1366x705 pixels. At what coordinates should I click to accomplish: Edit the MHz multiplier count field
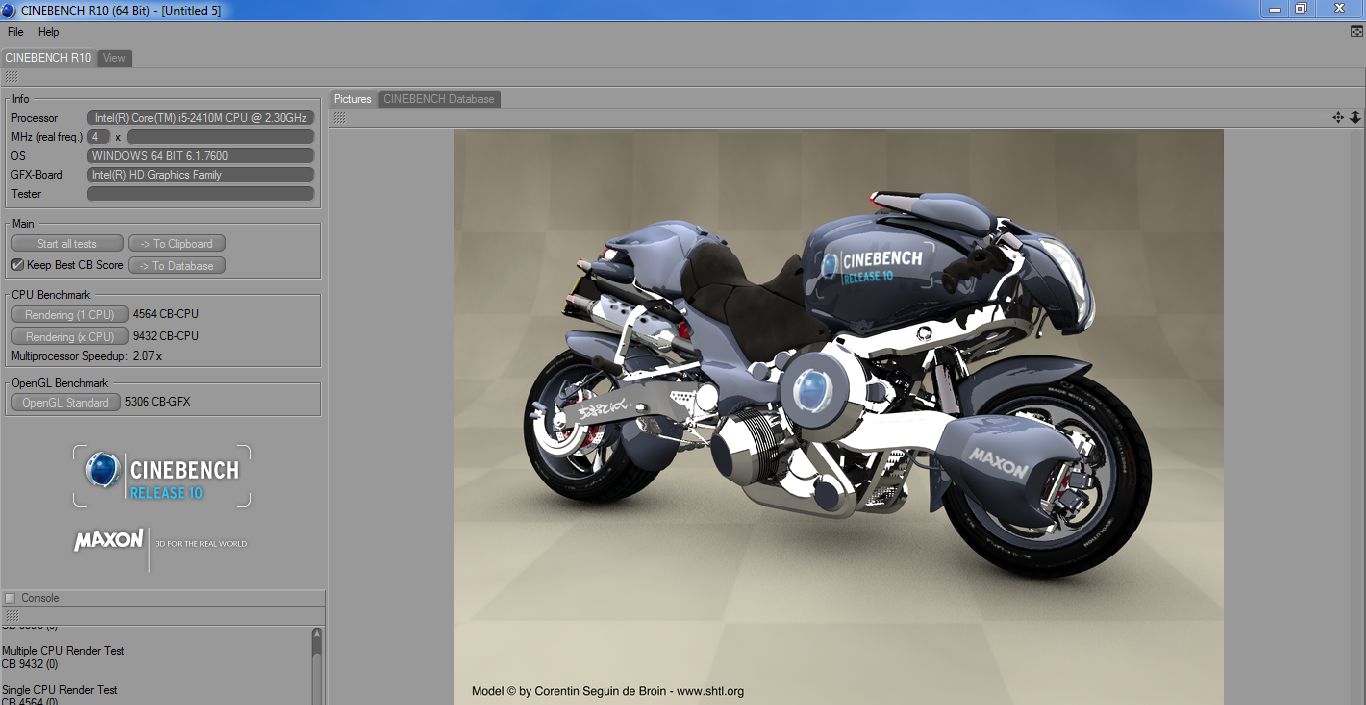click(99, 137)
